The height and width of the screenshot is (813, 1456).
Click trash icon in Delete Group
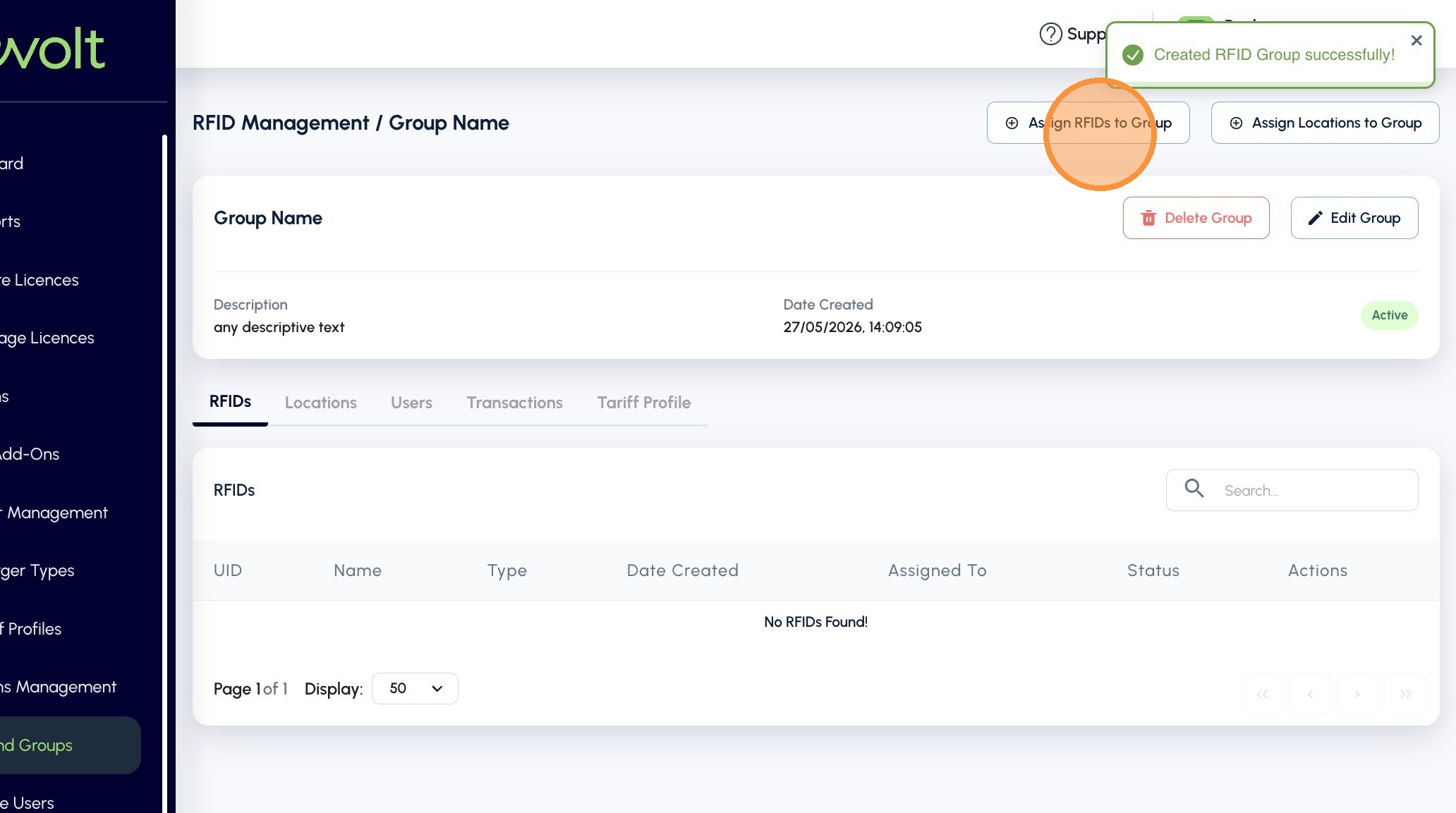(x=1148, y=218)
